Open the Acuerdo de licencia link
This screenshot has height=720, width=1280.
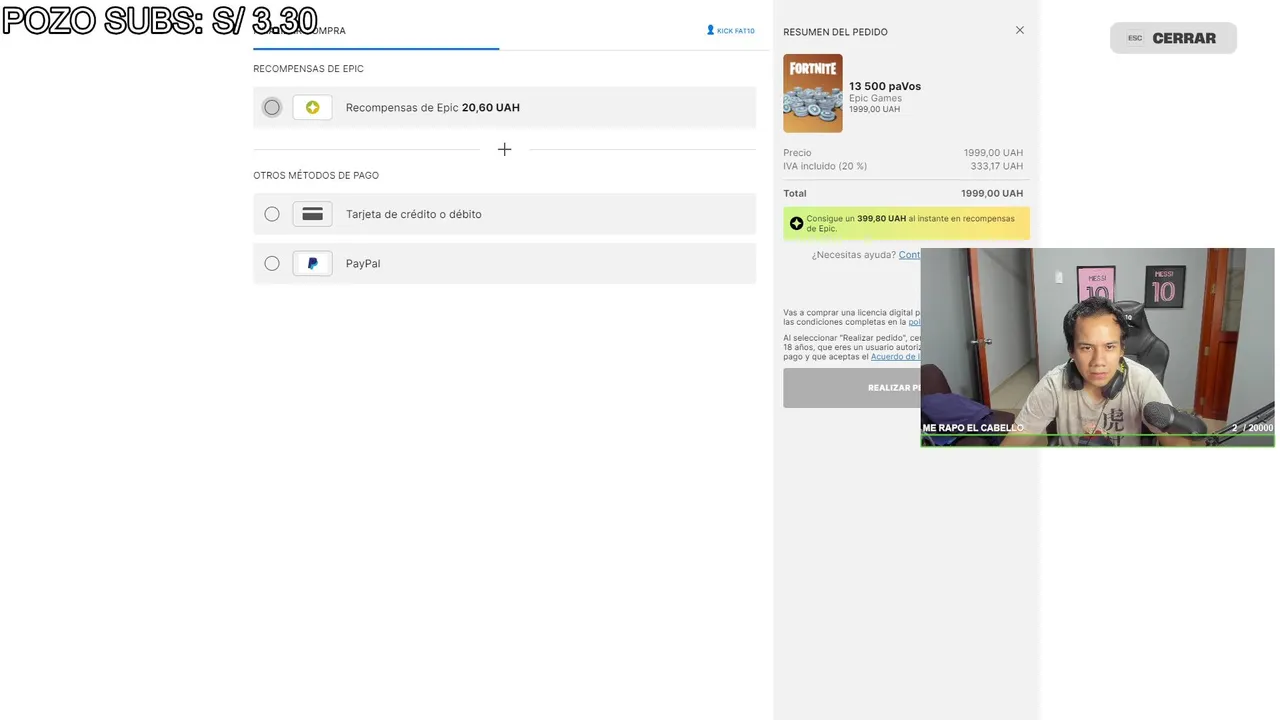pos(895,357)
